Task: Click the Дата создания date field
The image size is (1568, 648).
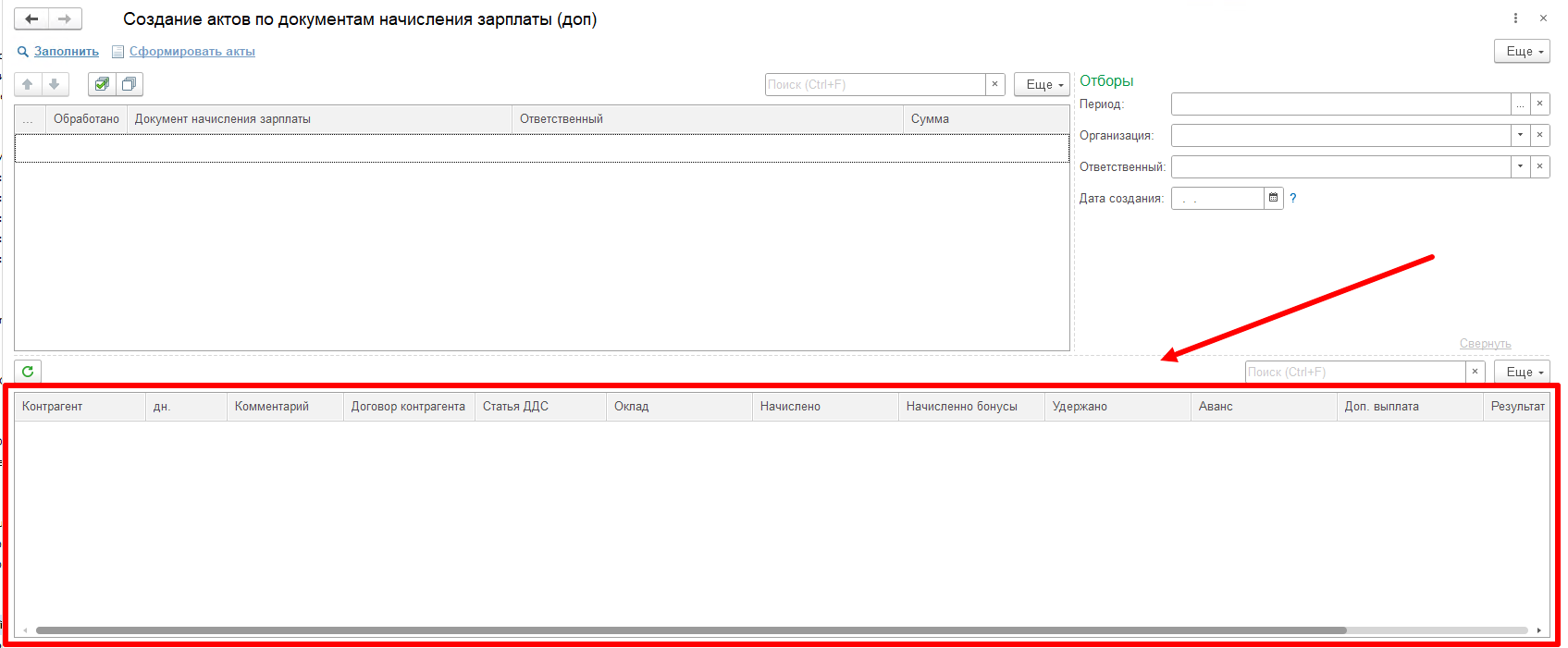Action: tap(1217, 198)
